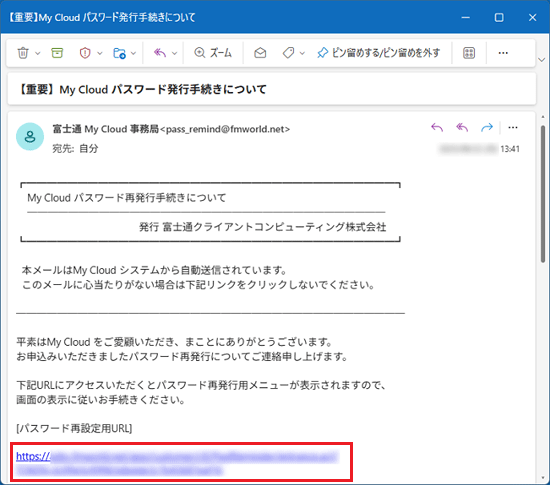This screenshot has width=550, height=485.
Task: Click ピン留めする/ピン留めを外す button
Action: coord(378,53)
